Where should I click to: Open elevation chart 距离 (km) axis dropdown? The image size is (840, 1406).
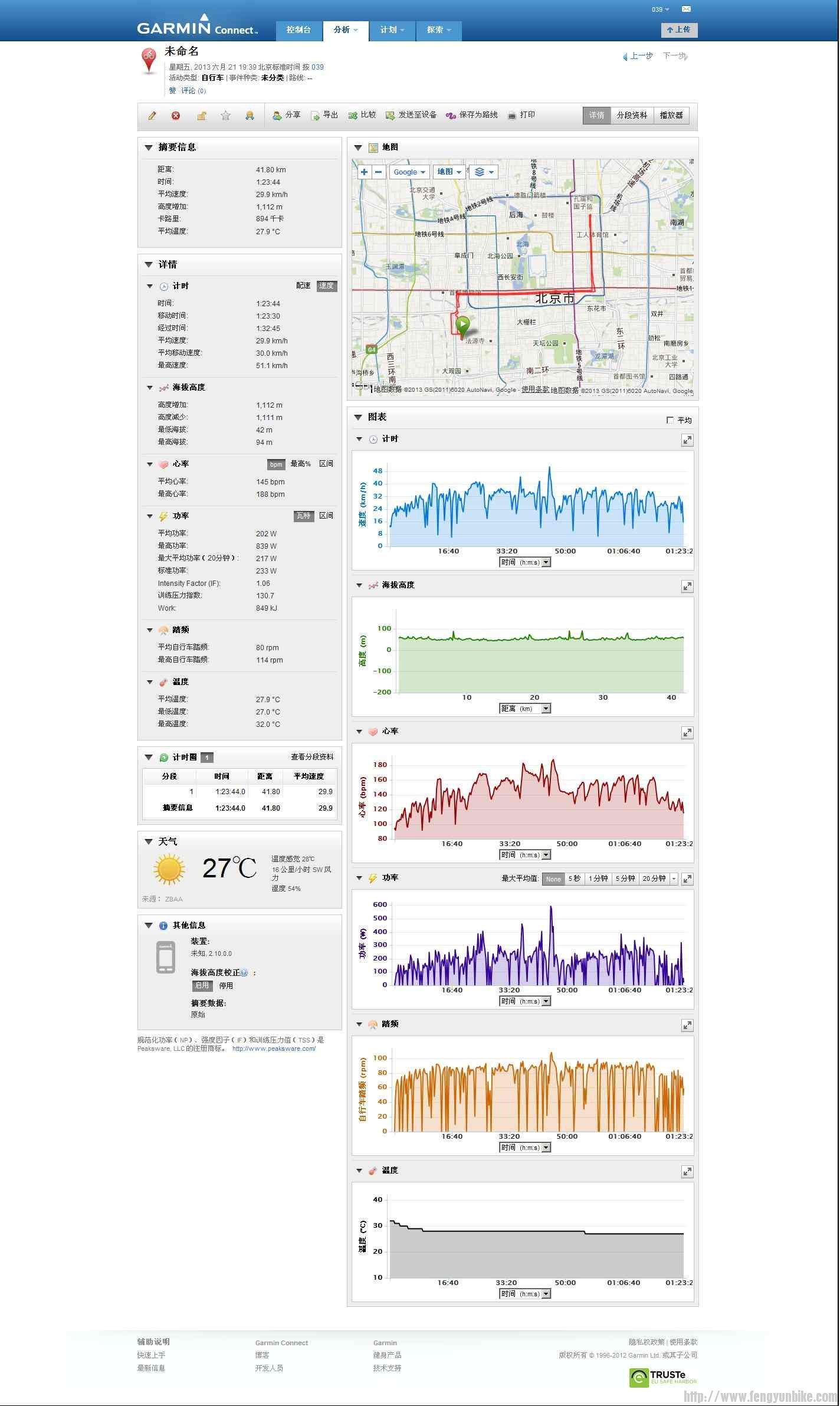[525, 709]
